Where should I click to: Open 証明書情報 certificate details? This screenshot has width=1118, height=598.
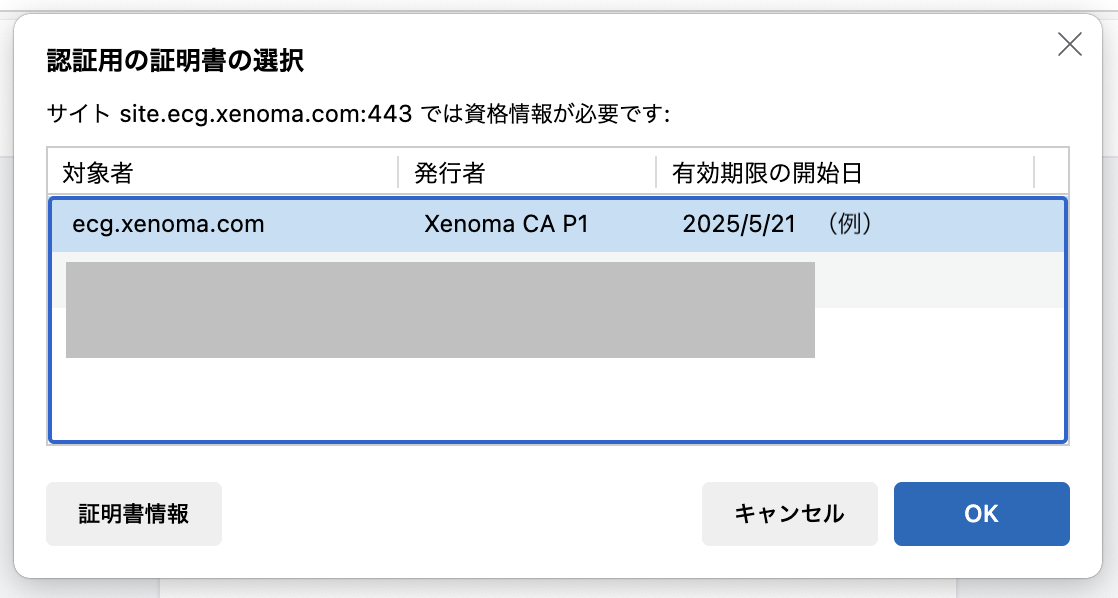(x=134, y=514)
